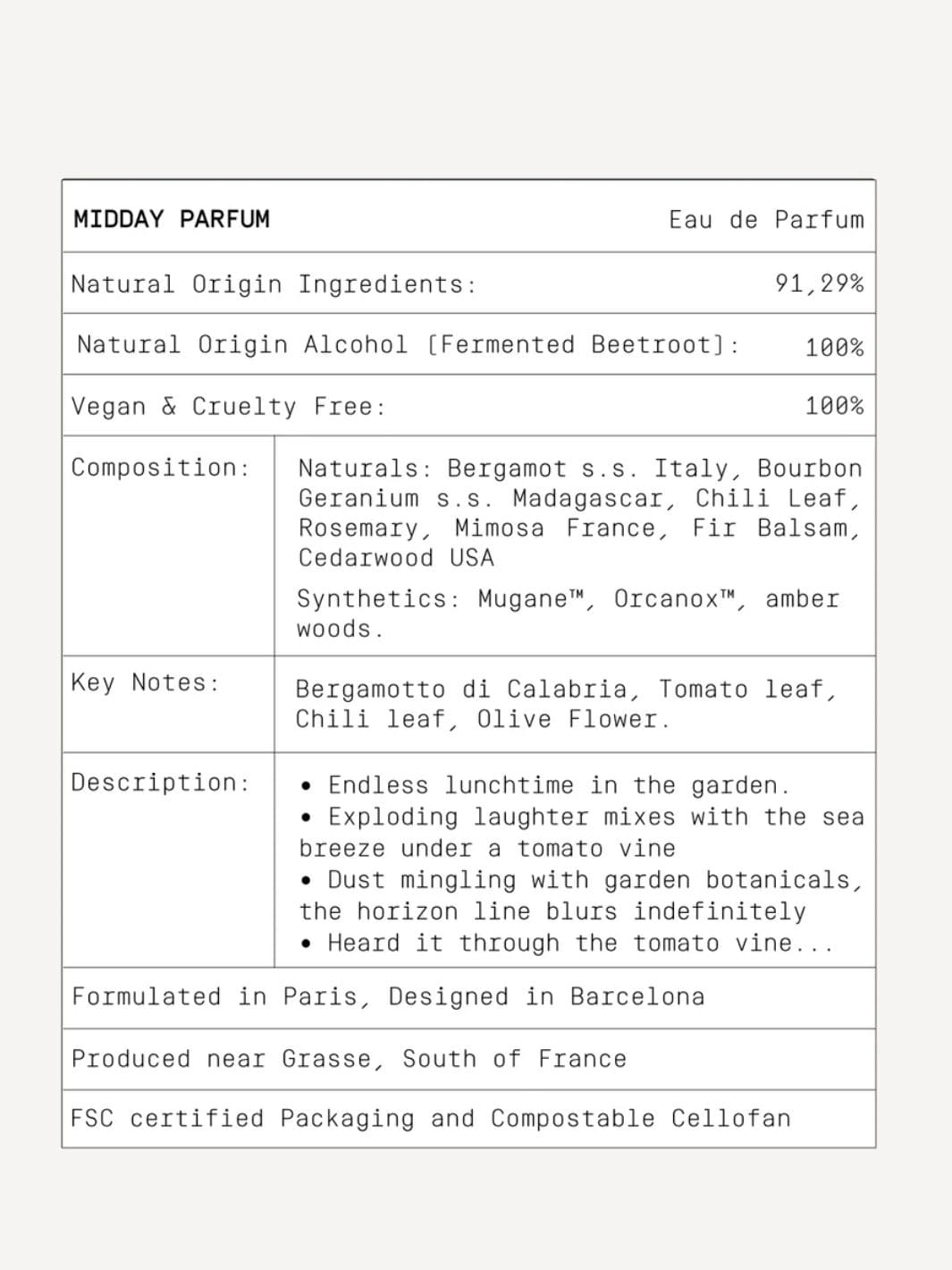952x1270 pixels.
Task: Click the Heard it through tomato vine line
Action: click(x=567, y=944)
